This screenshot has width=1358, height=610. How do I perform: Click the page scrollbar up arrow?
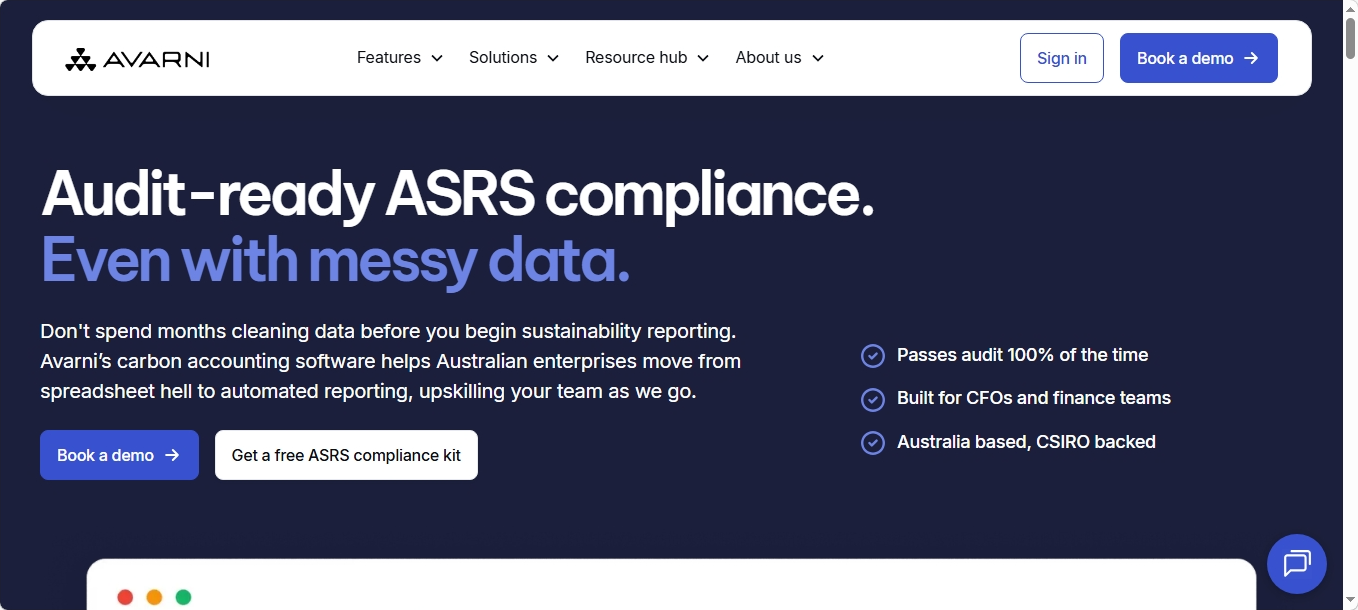[1350, 8]
